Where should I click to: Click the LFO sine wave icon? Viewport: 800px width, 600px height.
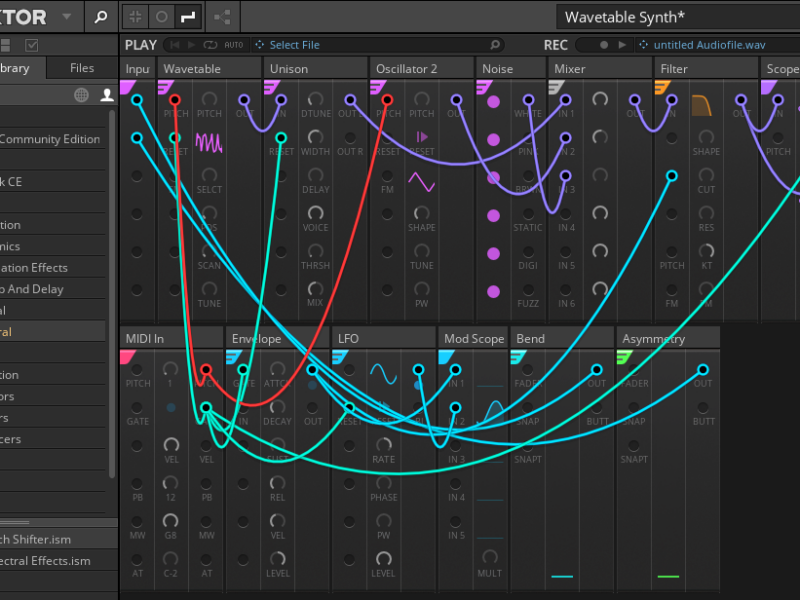pos(384,374)
